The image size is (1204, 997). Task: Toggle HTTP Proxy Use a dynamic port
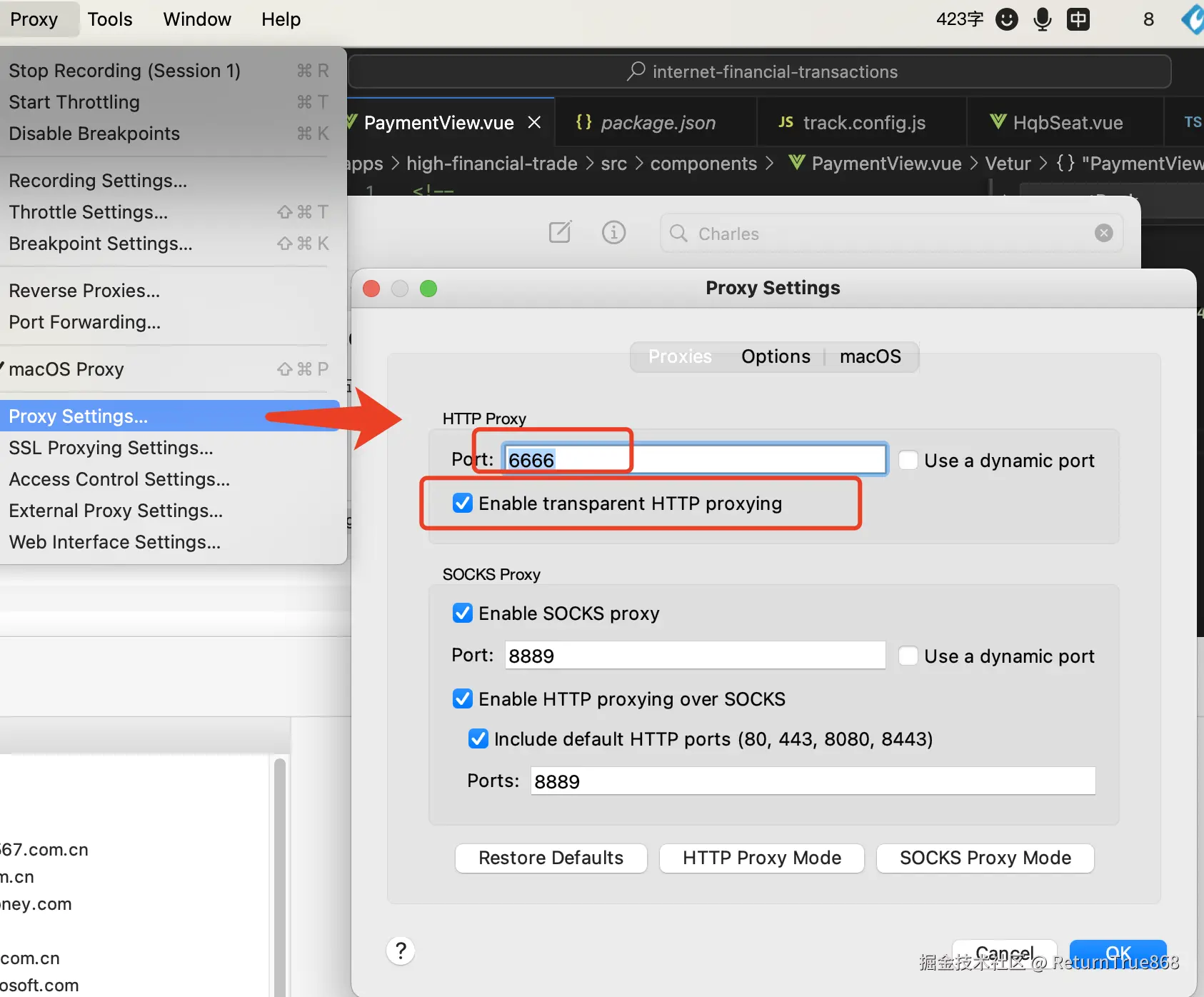pyautogui.click(x=908, y=460)
